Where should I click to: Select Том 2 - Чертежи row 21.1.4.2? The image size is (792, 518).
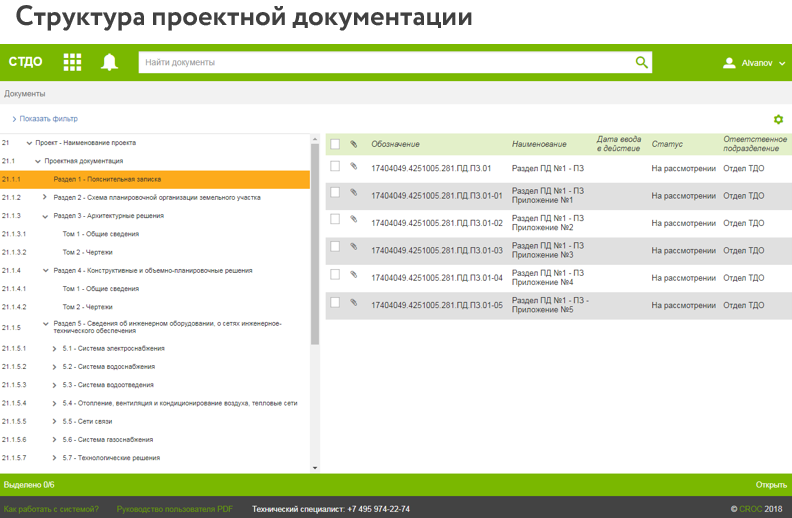click(87, 307)
